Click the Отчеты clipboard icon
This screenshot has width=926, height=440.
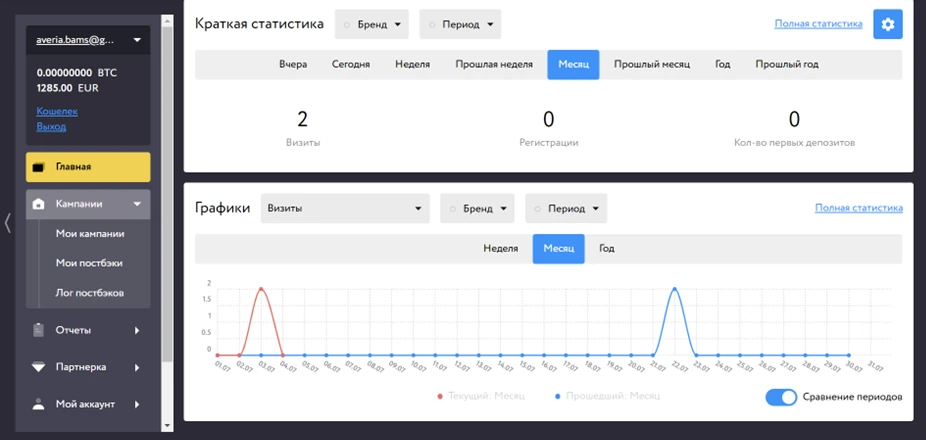pos(39,330)
